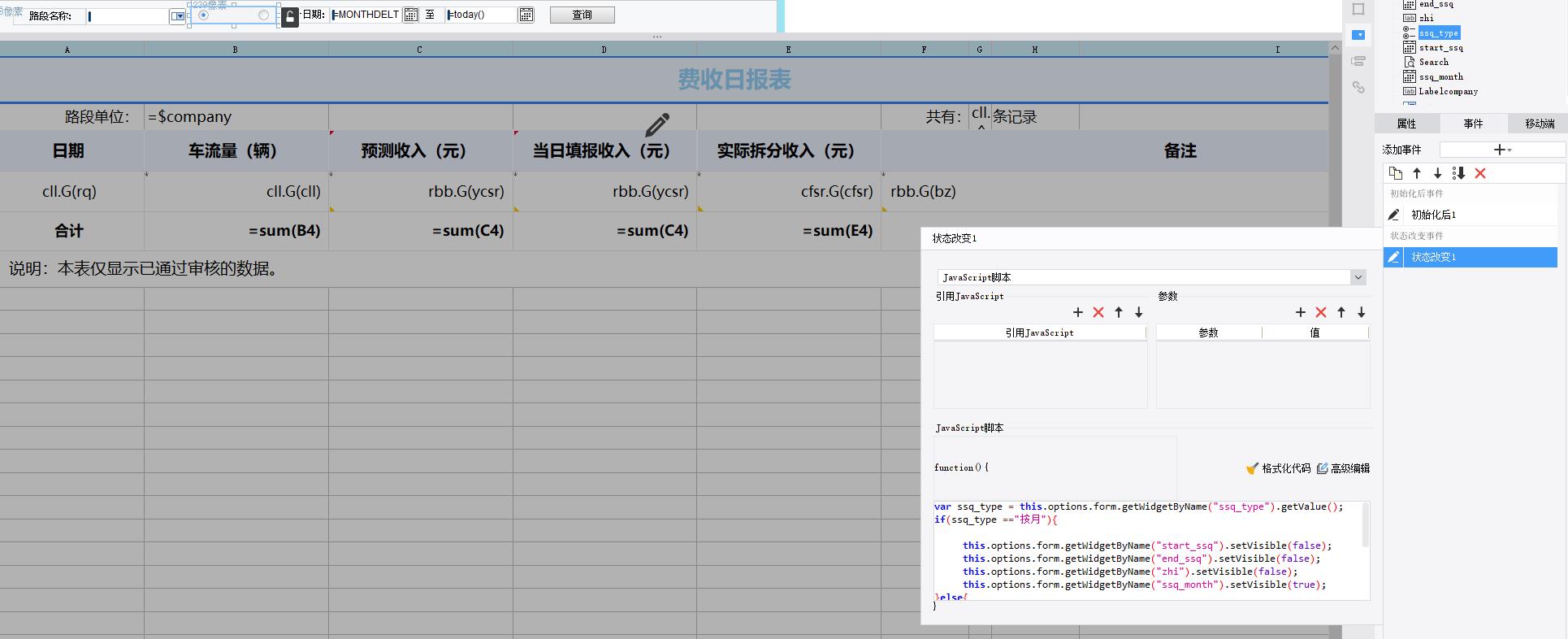The image size is (1568, 639).
Task: Click the link chain icon in side strip
Action: [1358, 87]
